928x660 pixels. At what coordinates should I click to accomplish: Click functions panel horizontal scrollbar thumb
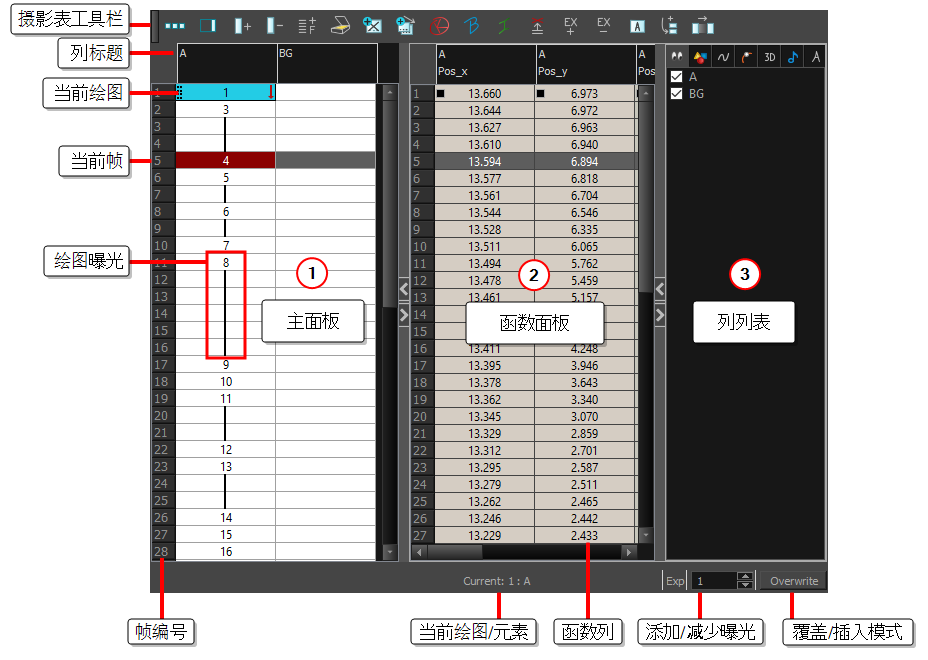(x=455, y=552)
